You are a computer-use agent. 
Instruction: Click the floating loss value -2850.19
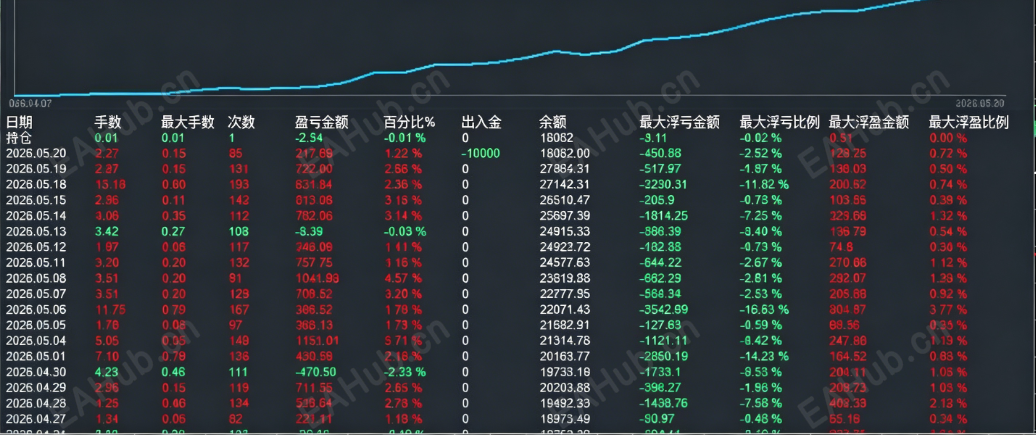click(x=664, y=356)
